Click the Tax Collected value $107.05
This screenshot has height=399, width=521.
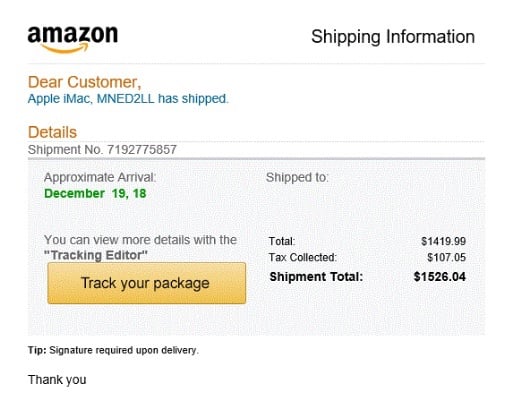[447, 257]
